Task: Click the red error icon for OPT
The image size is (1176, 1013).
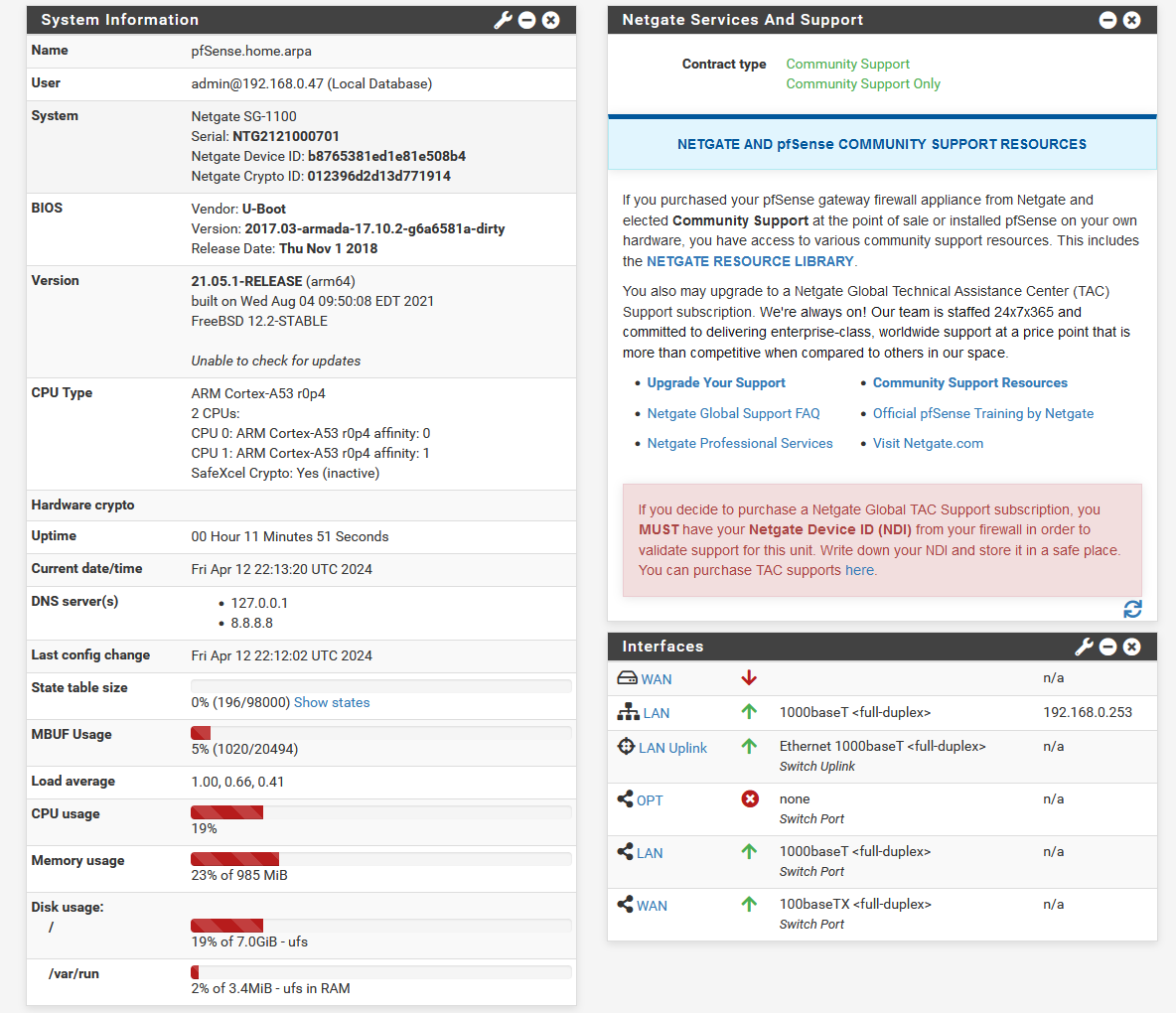Action: click(750, 799)
